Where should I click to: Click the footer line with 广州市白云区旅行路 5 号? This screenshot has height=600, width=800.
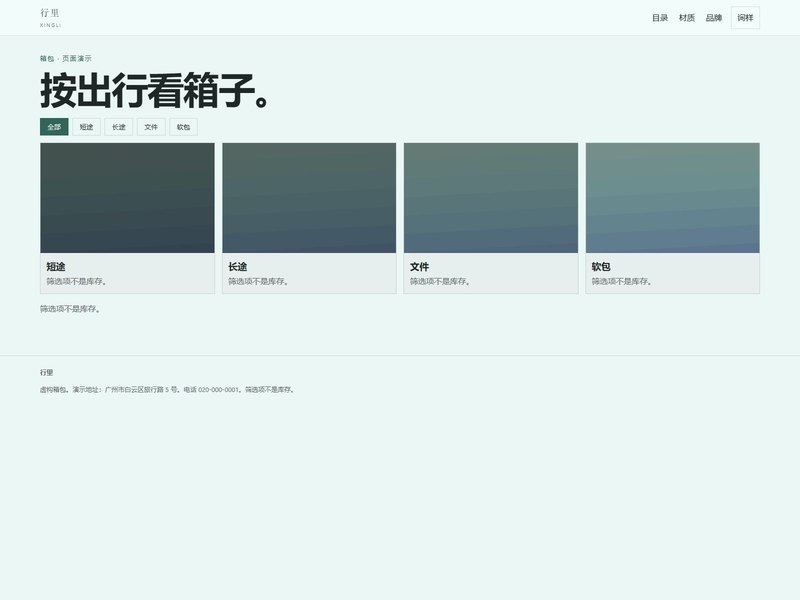tap(168, 389)
